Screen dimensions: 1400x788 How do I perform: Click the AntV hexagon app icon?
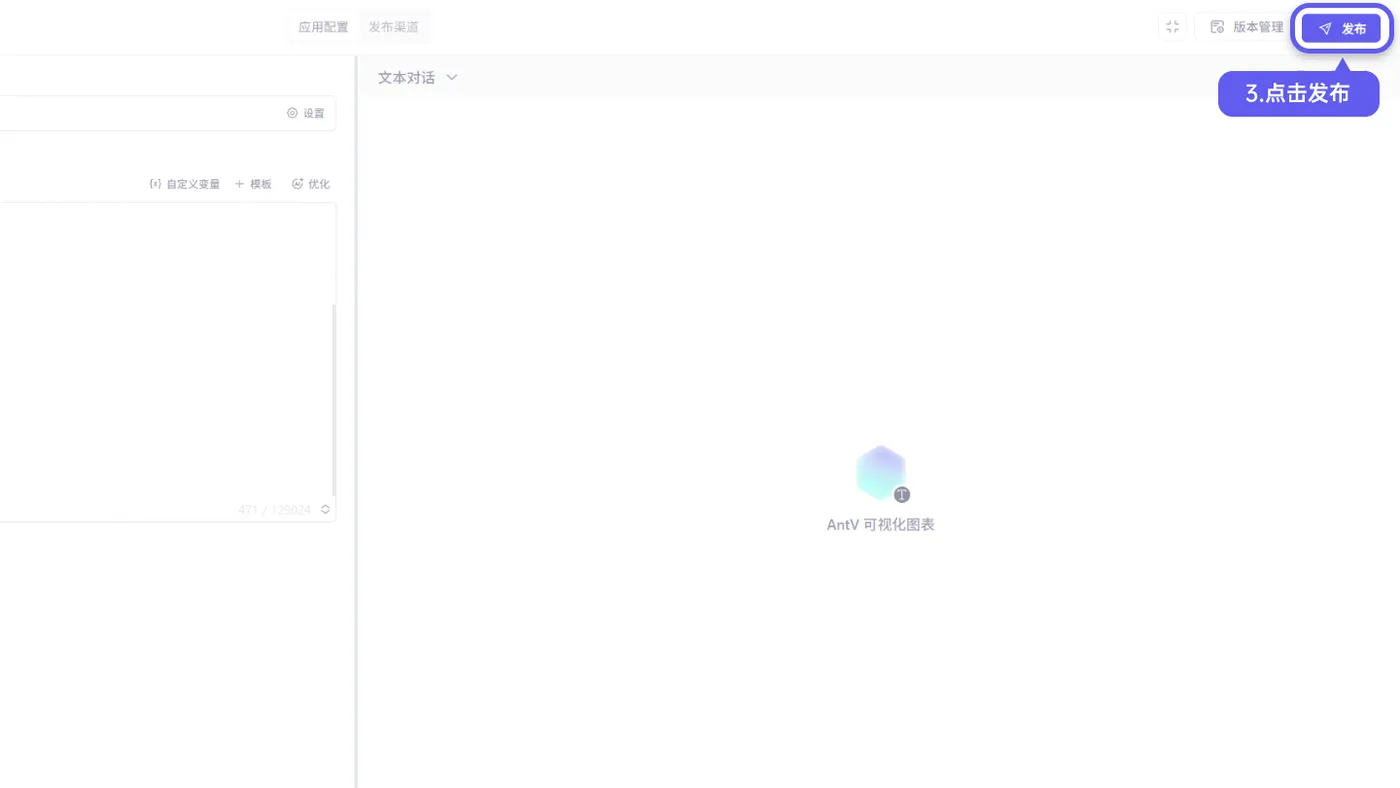pyautogui.click(x=881, y=473)
